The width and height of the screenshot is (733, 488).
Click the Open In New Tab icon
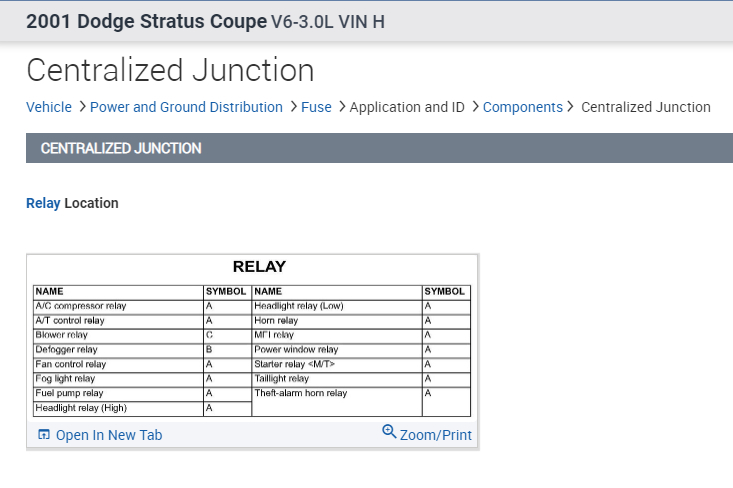[43, 435]
